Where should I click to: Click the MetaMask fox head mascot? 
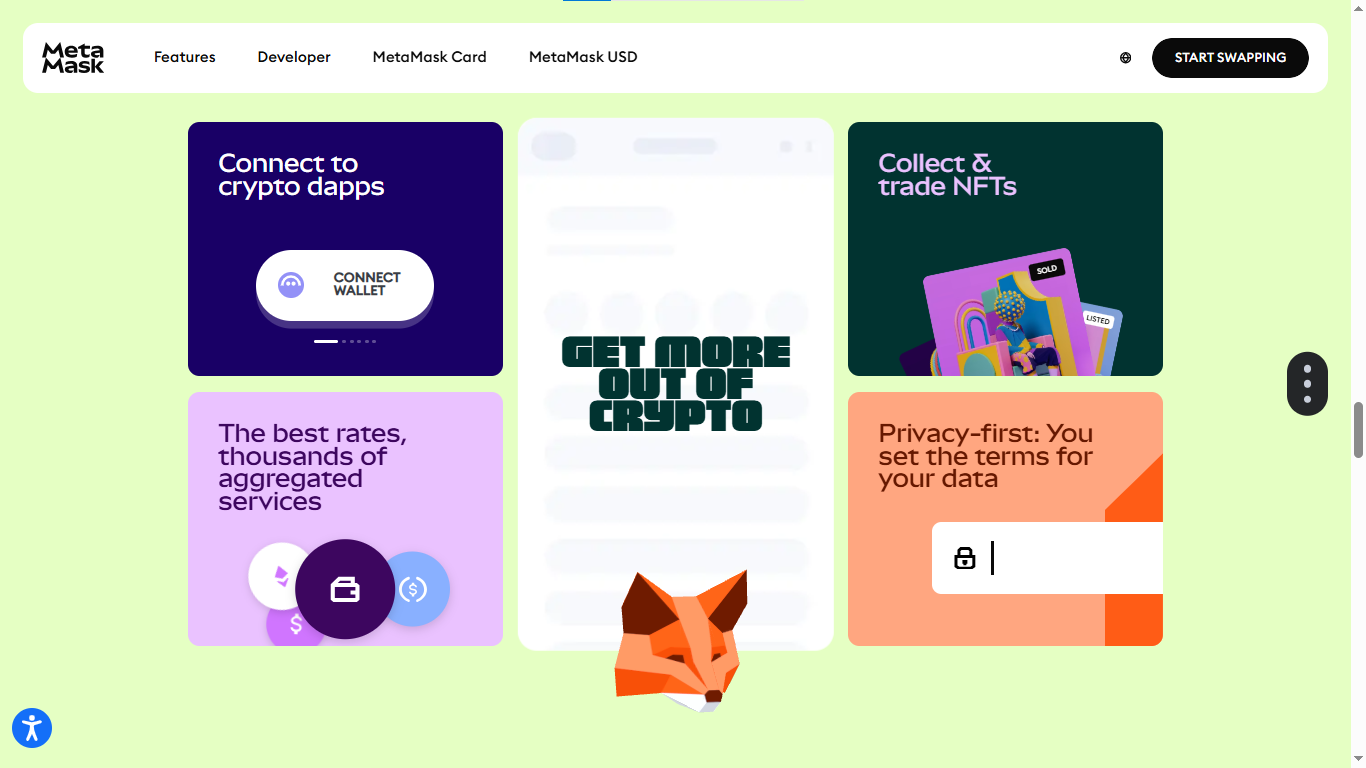[x=681, y=640]
